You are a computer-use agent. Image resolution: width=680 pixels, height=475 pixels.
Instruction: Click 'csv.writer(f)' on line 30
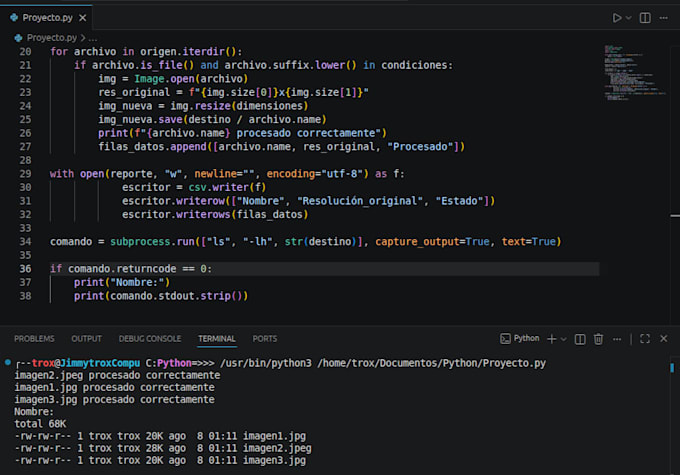[227, 187]
